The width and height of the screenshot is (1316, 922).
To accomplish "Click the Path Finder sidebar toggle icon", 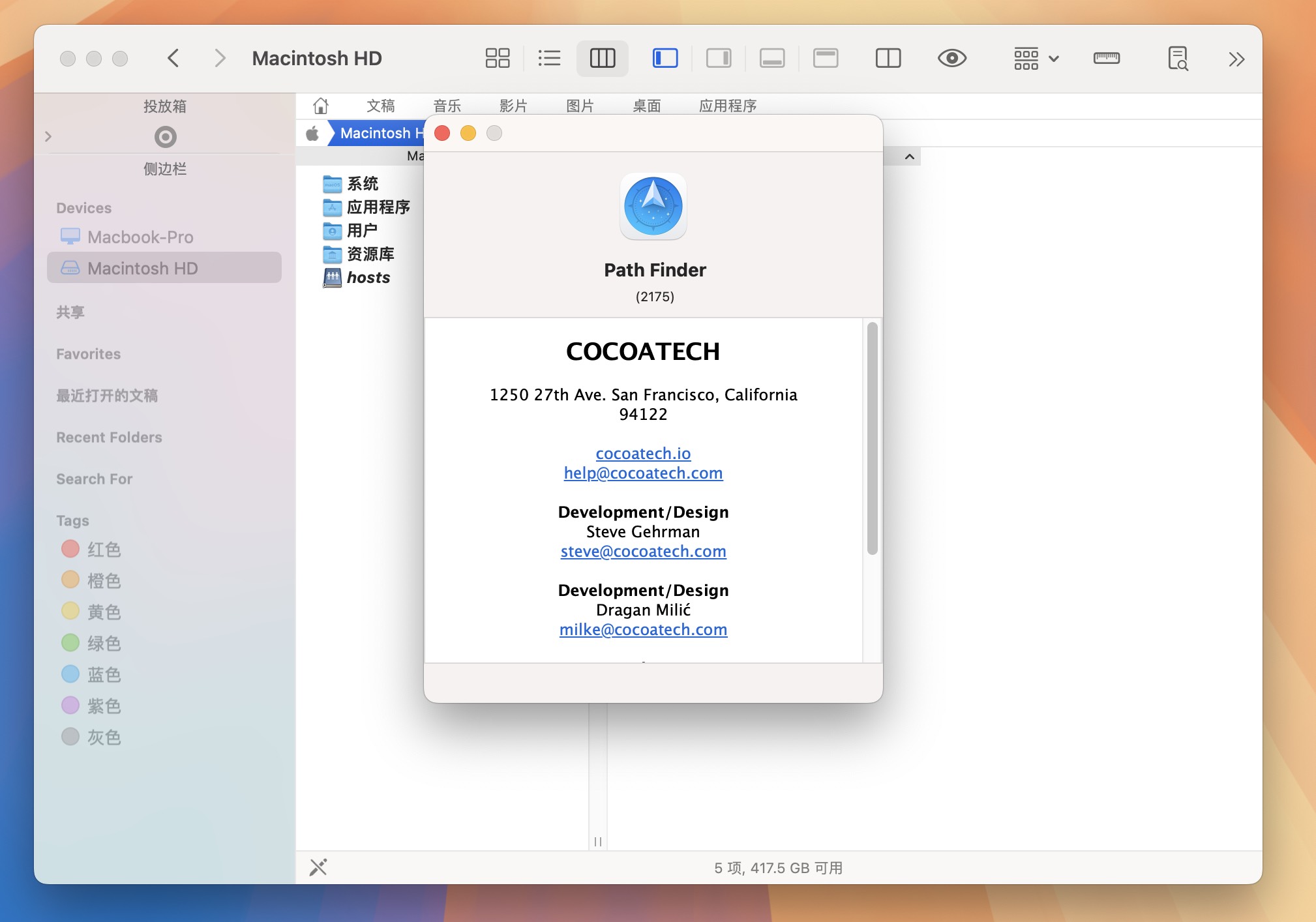I will click(661, 57).
